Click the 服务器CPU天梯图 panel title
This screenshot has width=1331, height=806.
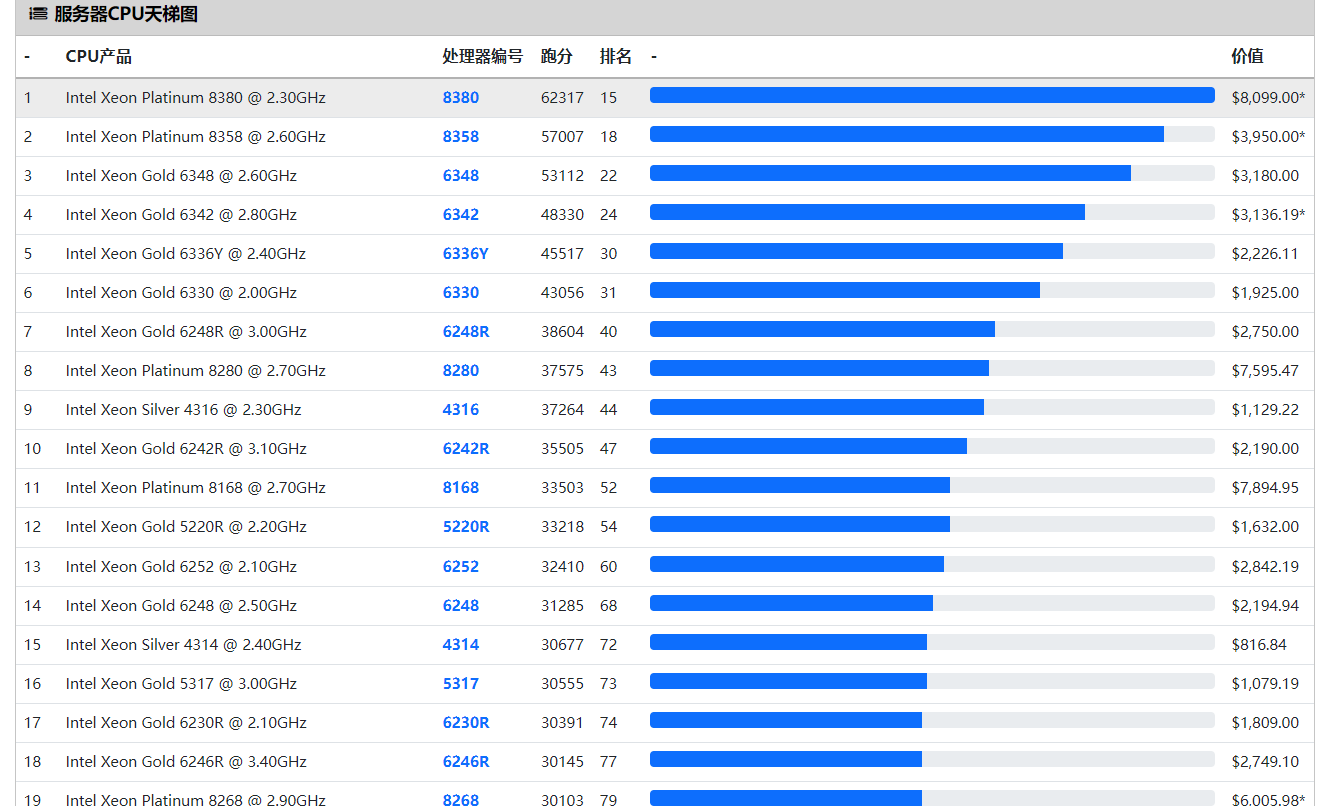[x=126, y=15]
